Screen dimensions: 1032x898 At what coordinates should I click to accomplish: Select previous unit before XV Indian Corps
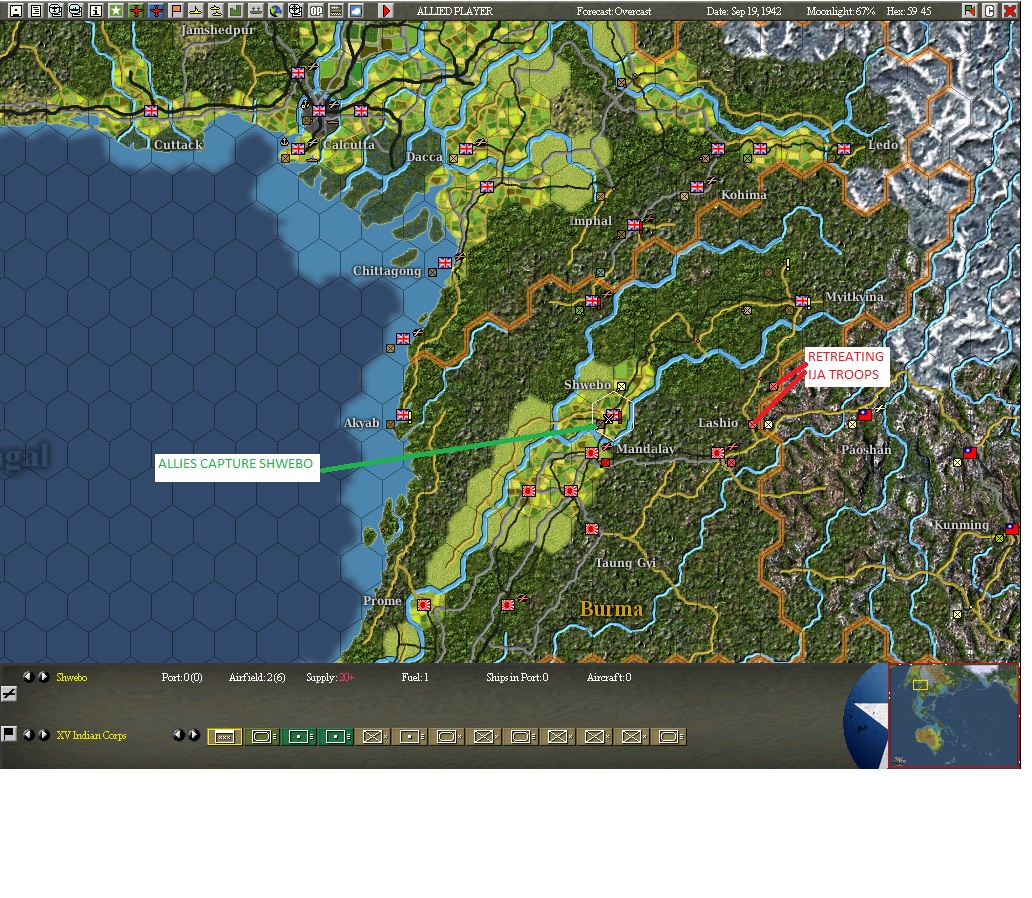pos(28,735)
